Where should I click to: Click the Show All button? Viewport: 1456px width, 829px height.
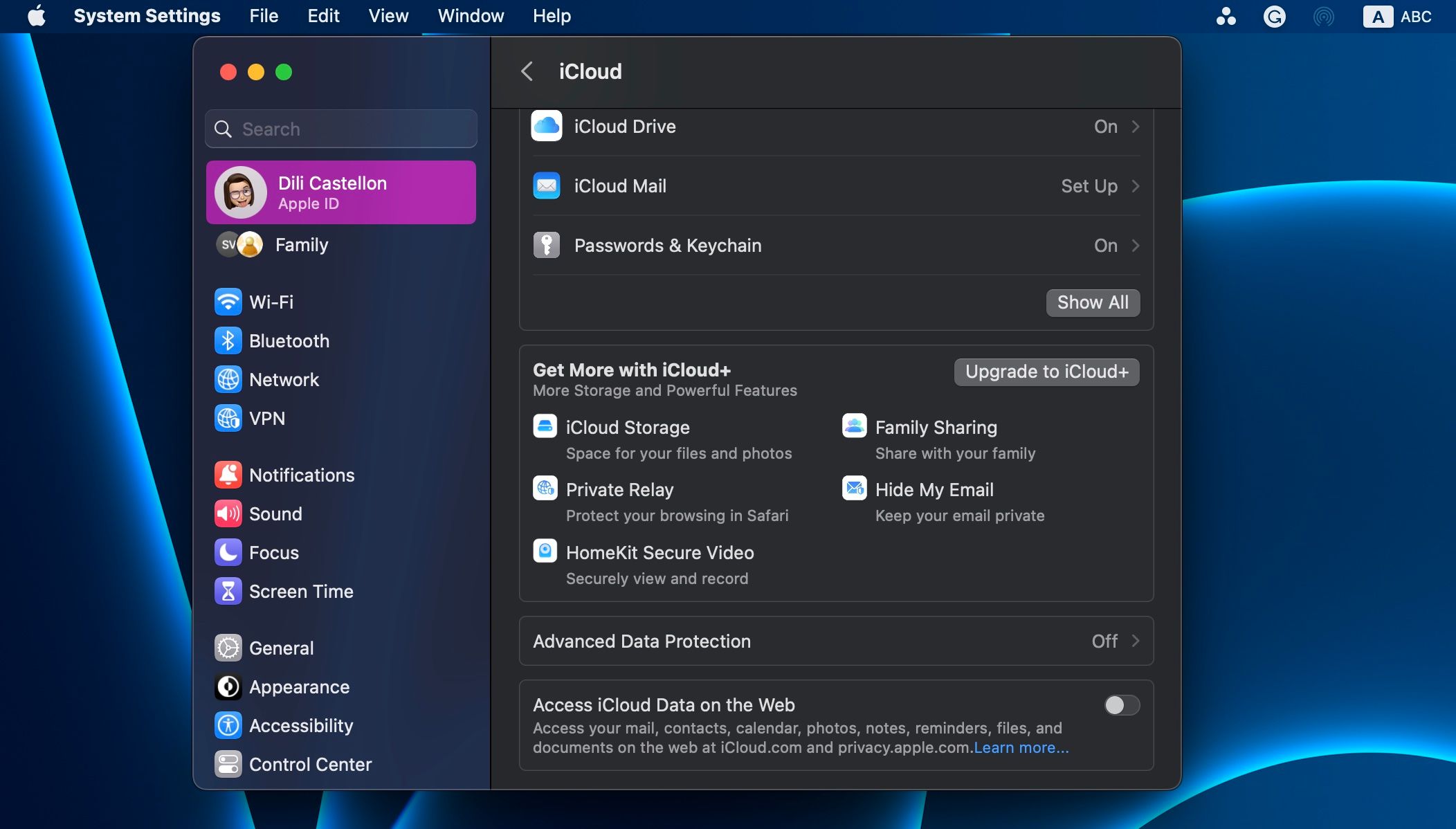1092,302
